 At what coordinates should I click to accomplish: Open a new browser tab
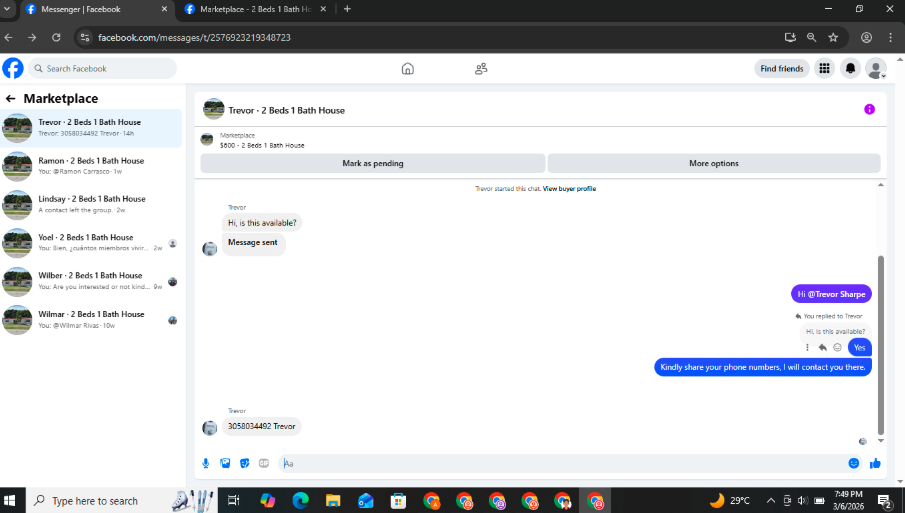click(x=347, y=9)
